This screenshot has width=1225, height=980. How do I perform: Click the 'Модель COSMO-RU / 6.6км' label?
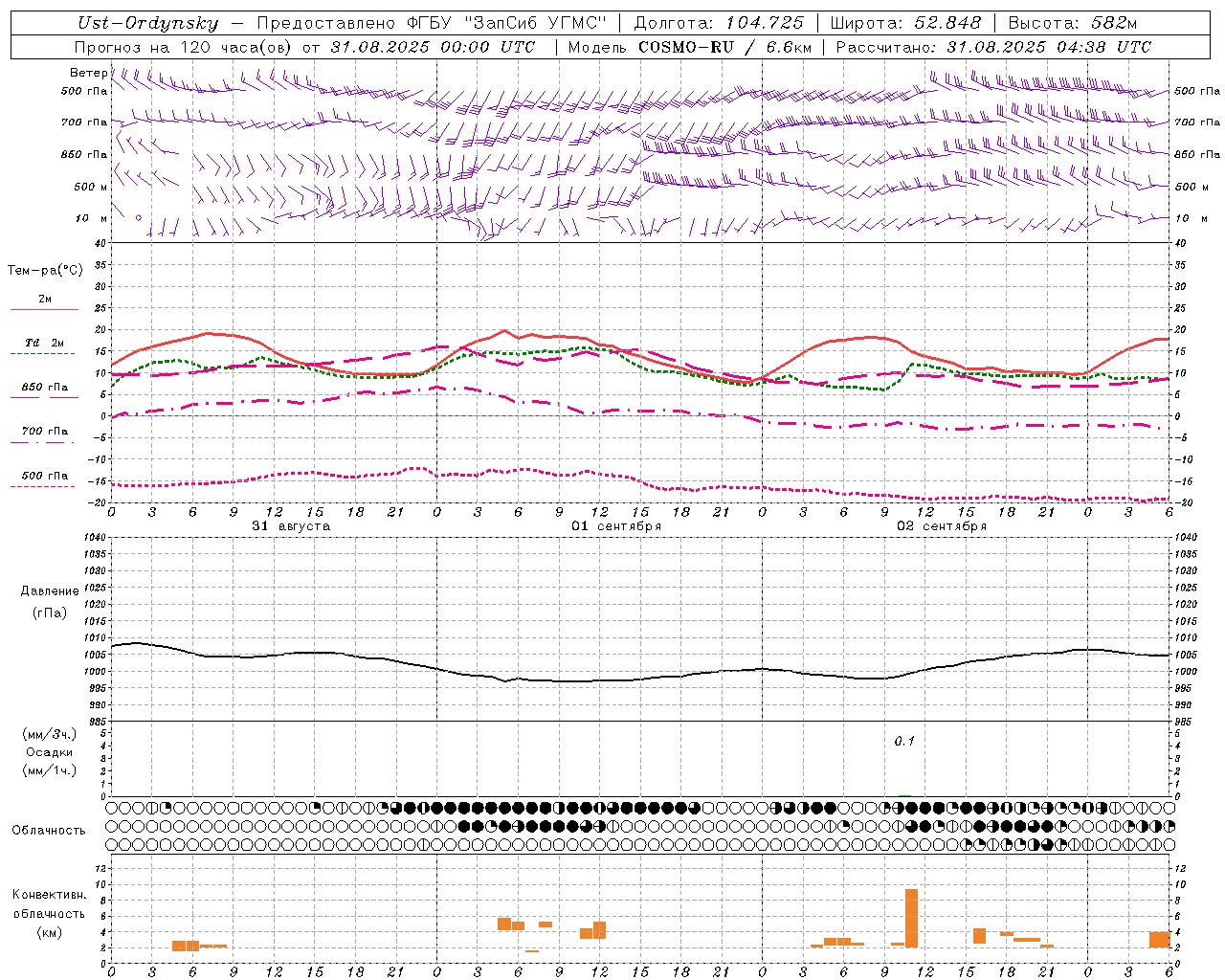pos(690,47)
